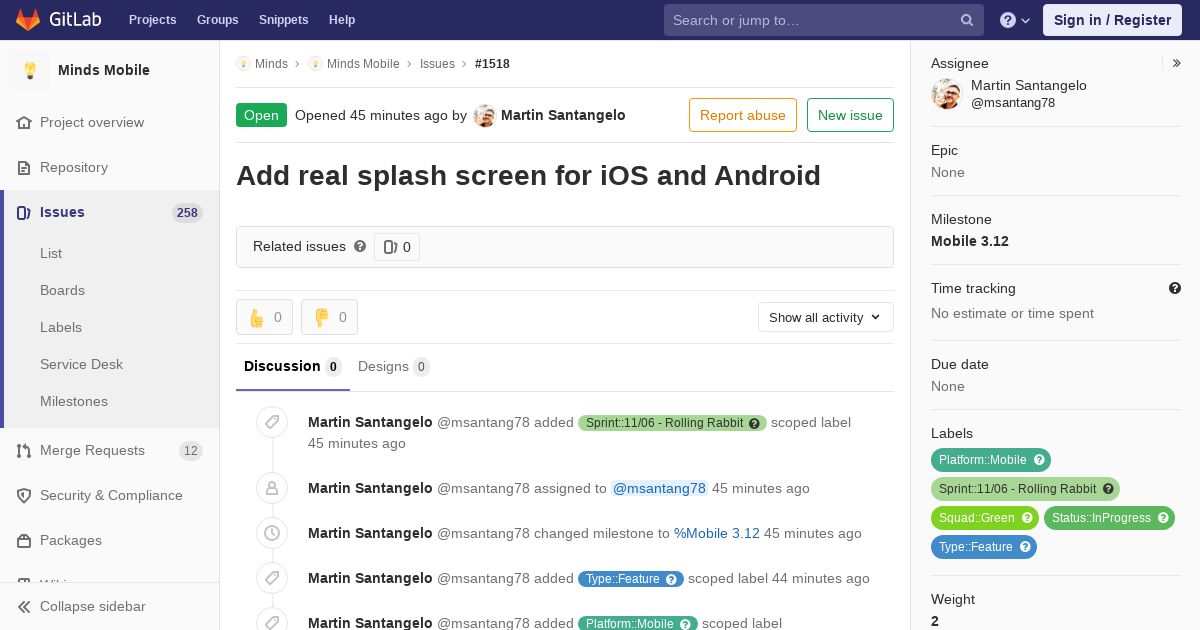This screenshot has width=1200, height=630.
Task: Click help icon on Platform::Mobile sidebar label
Action: (1039, 460)
